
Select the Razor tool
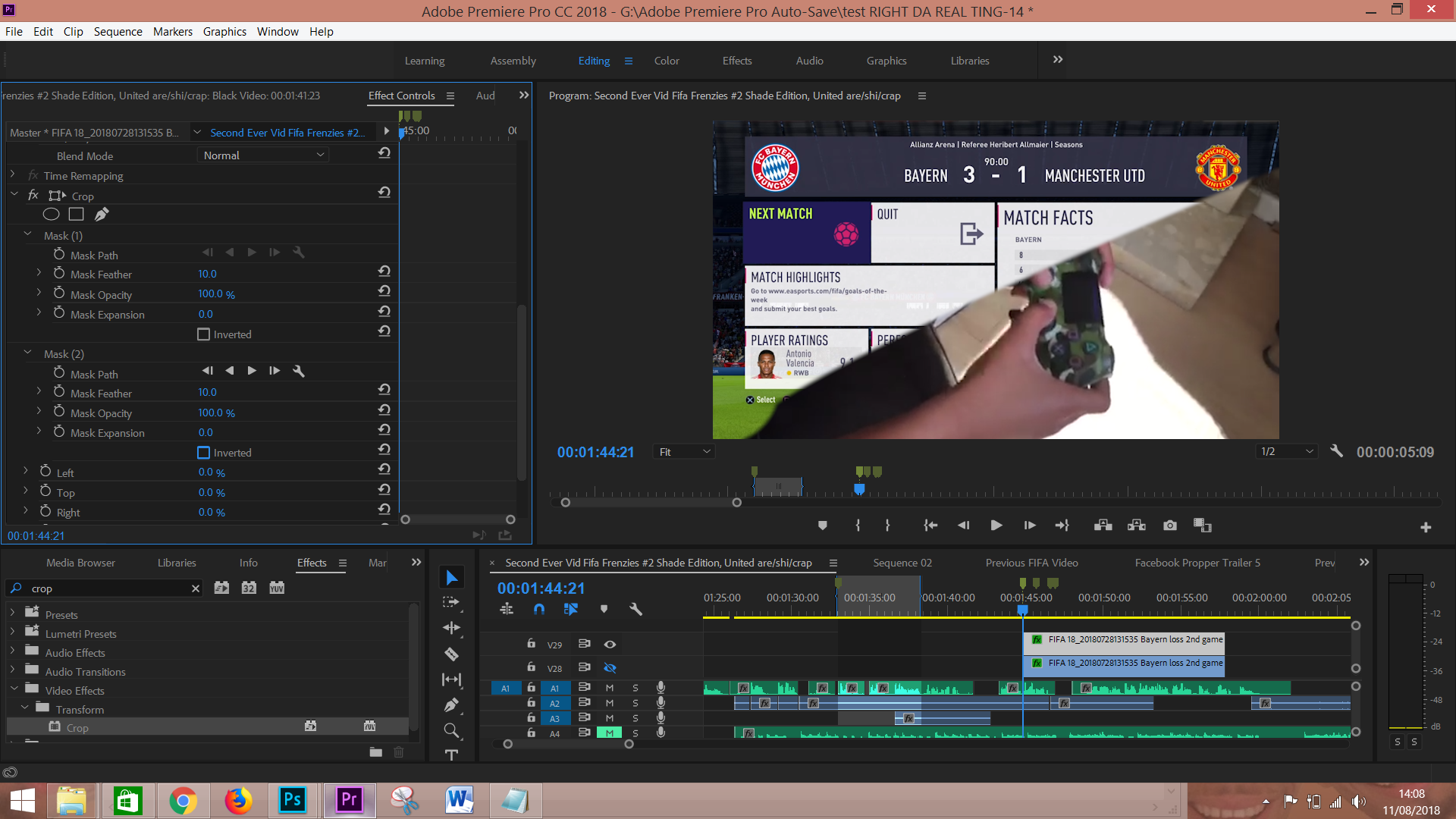tap(452, 654)
